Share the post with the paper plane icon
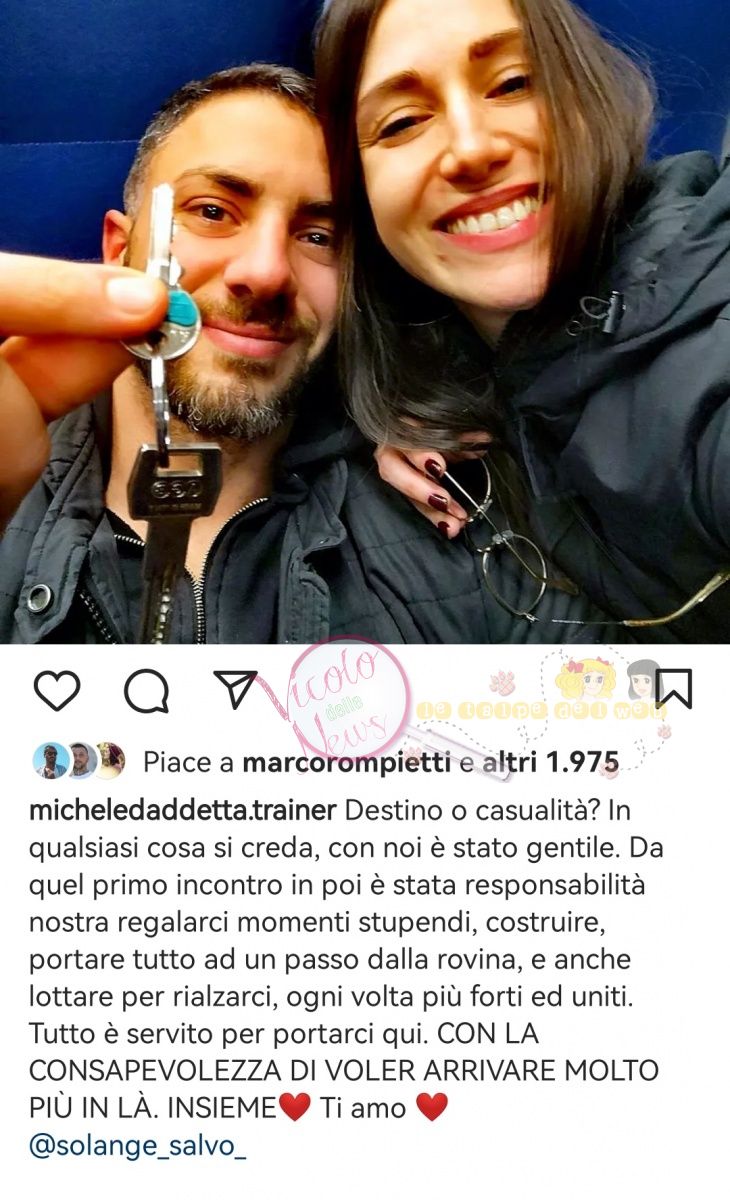Viewport: 730px width, 1200px height. click(x=236, y=689)
